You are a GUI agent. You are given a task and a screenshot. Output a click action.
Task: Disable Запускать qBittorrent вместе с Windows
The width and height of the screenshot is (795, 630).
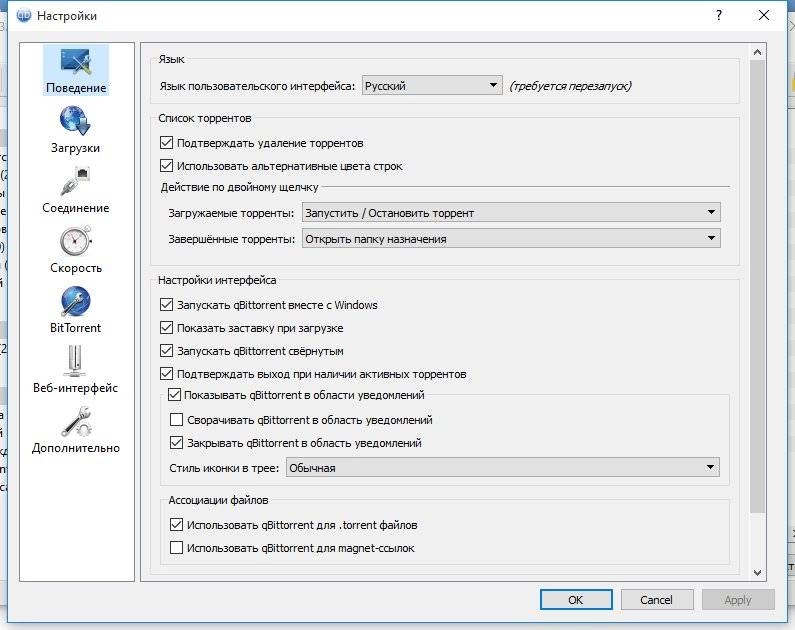[166, 304]
